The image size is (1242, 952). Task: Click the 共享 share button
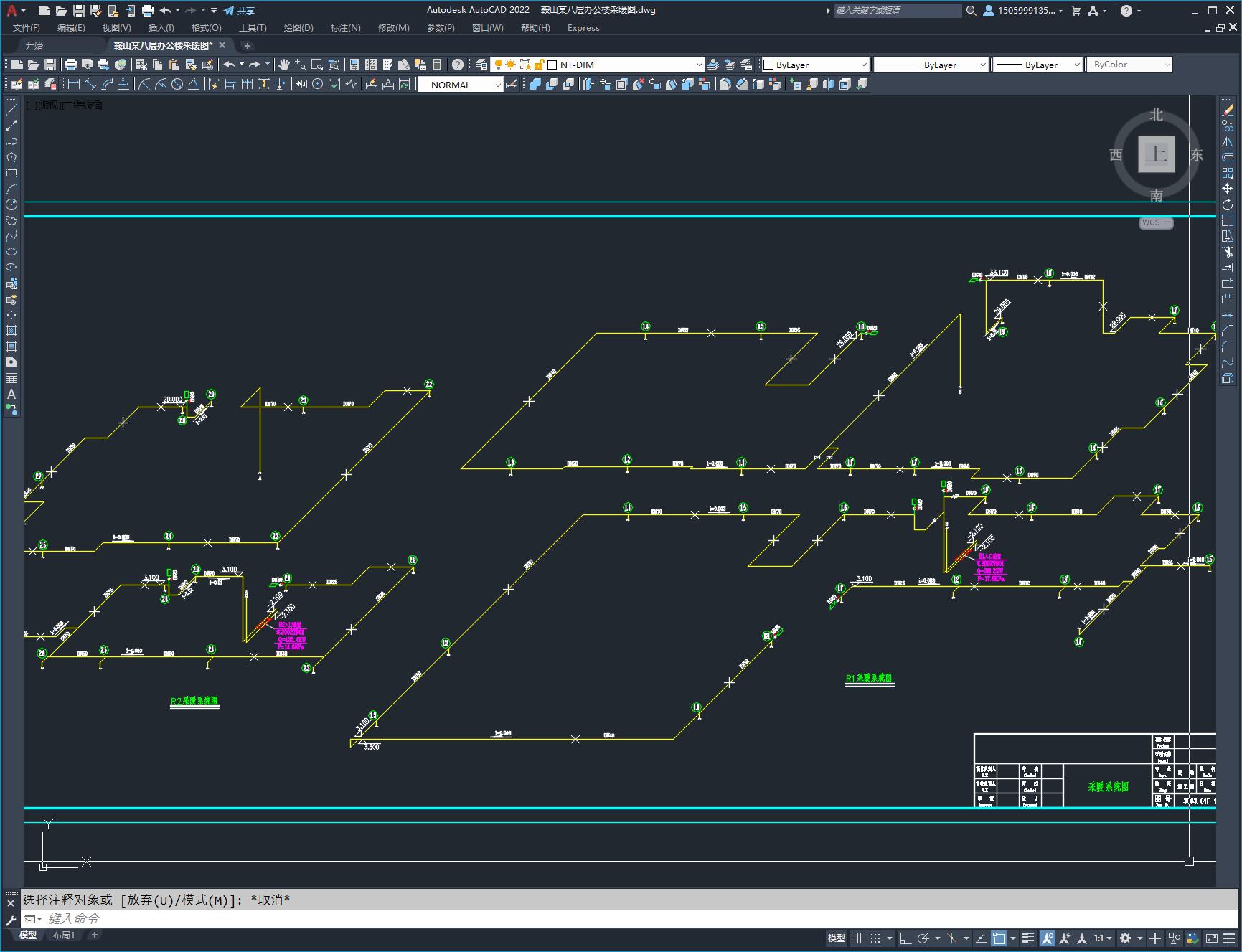pyautogui.click(x=239, y=11)
